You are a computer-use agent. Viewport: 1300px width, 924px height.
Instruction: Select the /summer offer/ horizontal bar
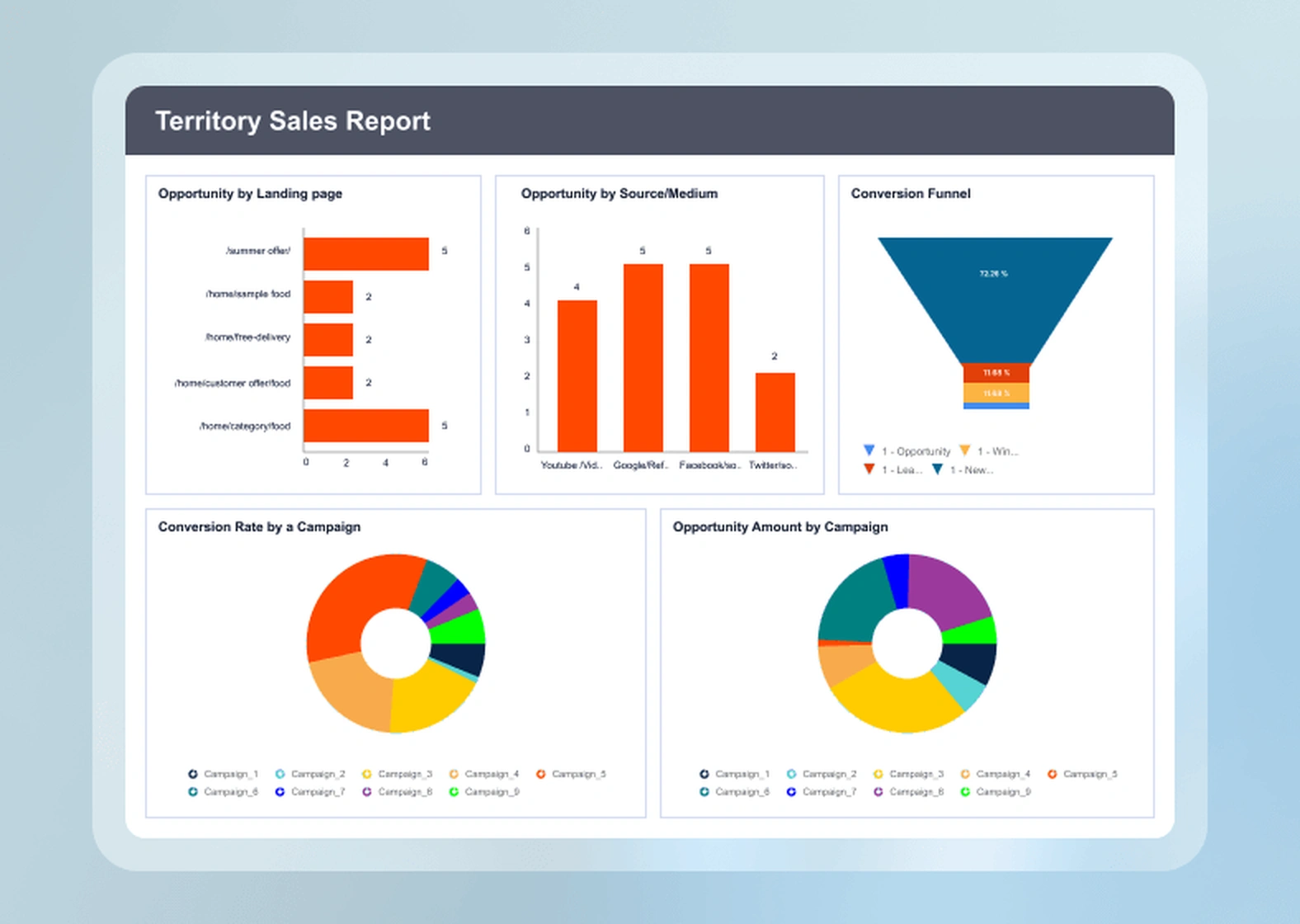click(x=366, y=254)
